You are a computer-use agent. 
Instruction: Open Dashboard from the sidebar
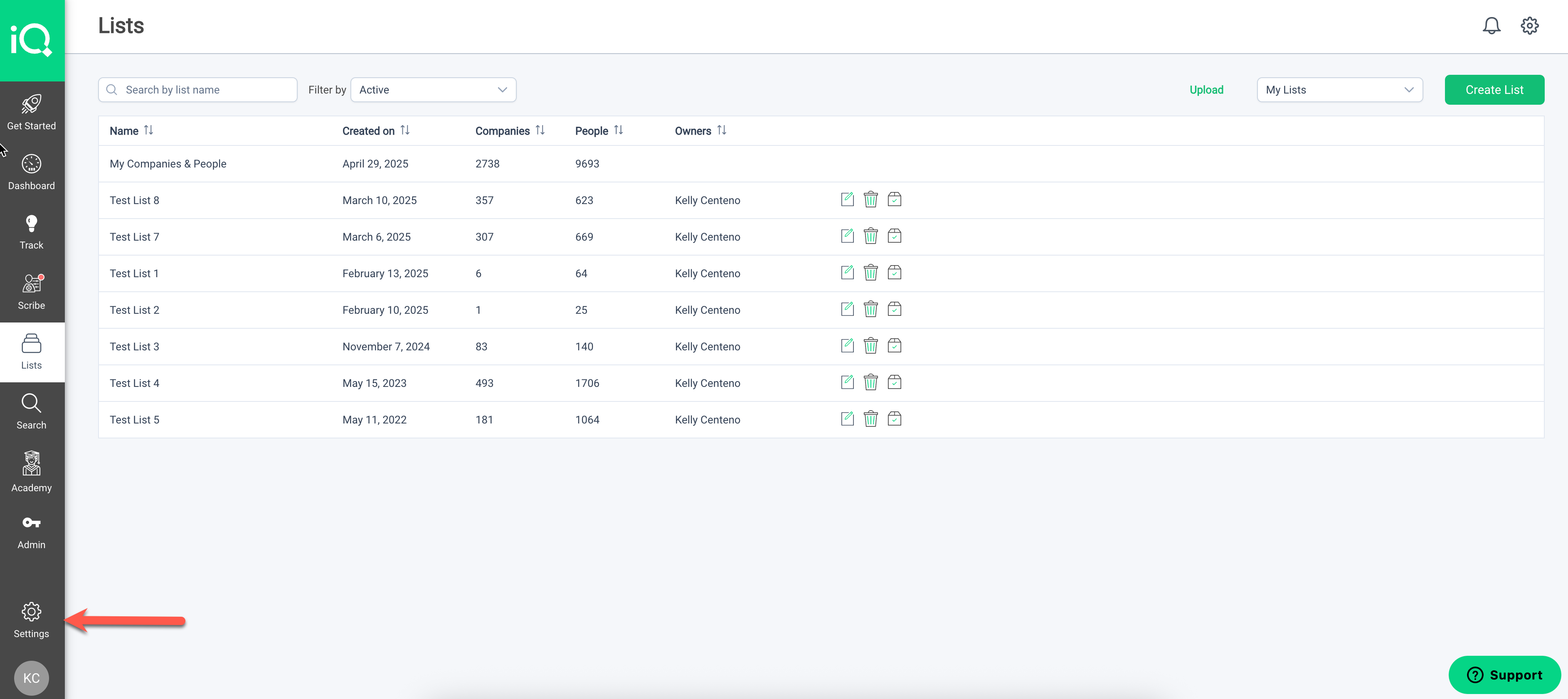32,172
